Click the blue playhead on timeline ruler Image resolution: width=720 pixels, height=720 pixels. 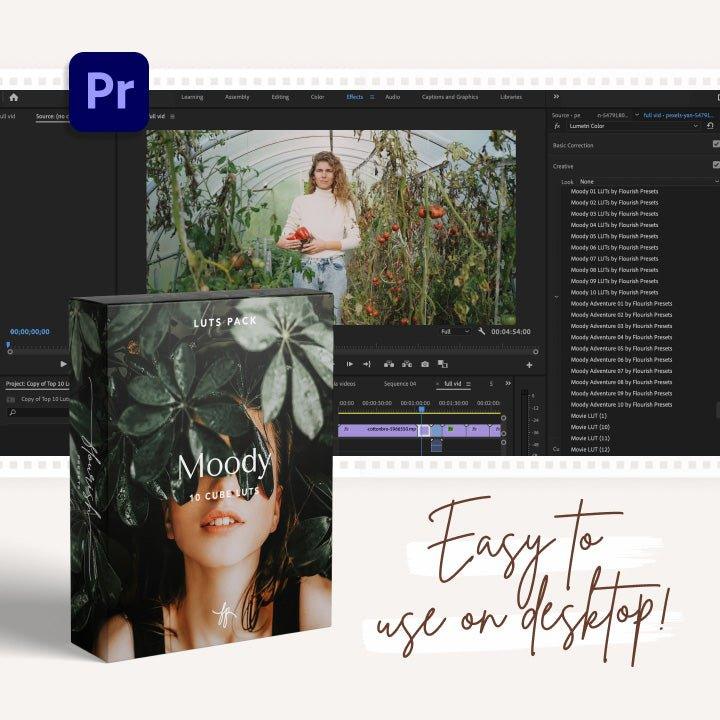(x=421, y=409)
